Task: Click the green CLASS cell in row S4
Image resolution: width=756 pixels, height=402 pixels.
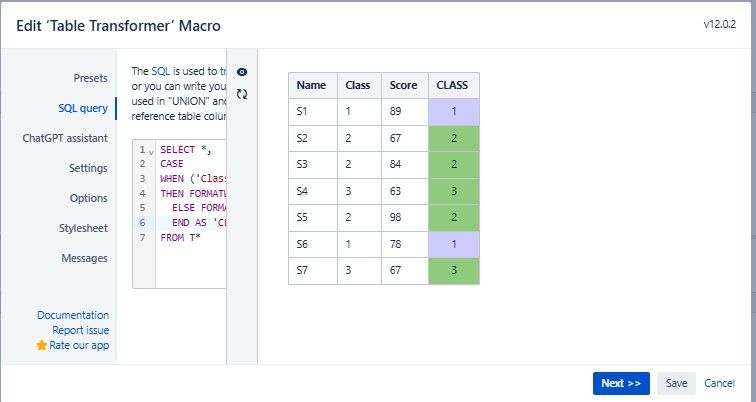Action: (x=454, y=191)
